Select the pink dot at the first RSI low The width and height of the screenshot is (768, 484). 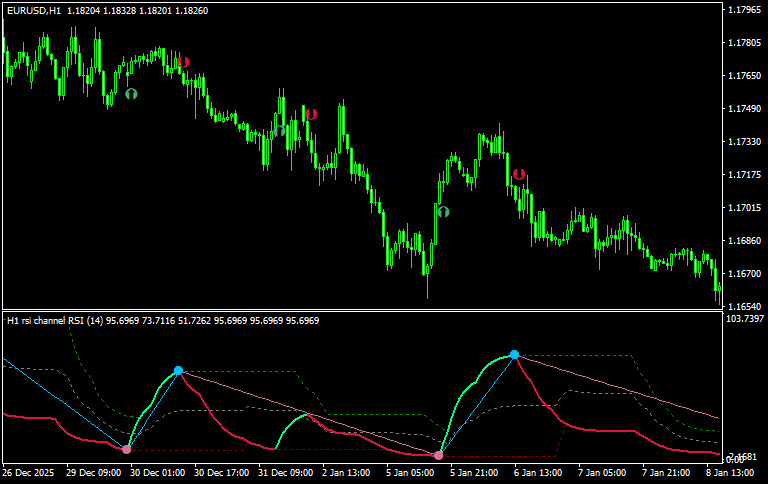[x=126, y=450]
